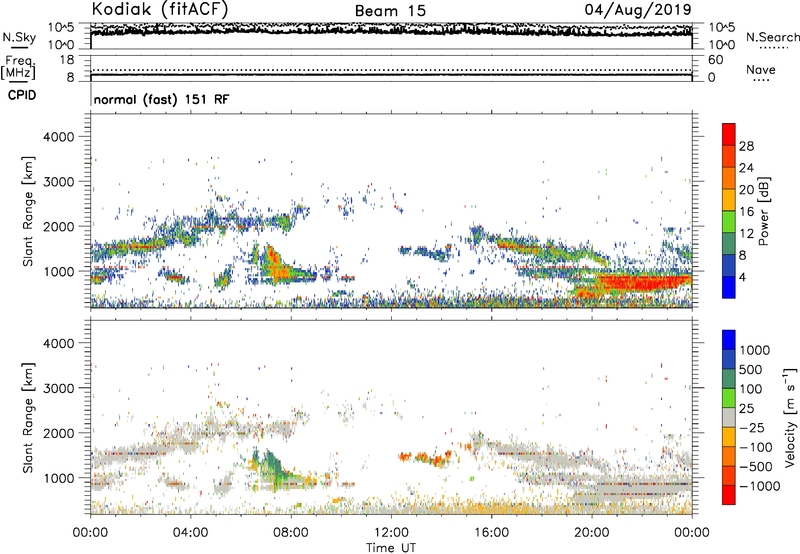The width and height of the screenshot is (800, 554).
Task: Click the 'Time UT' axis label
Action: (391, 548)
